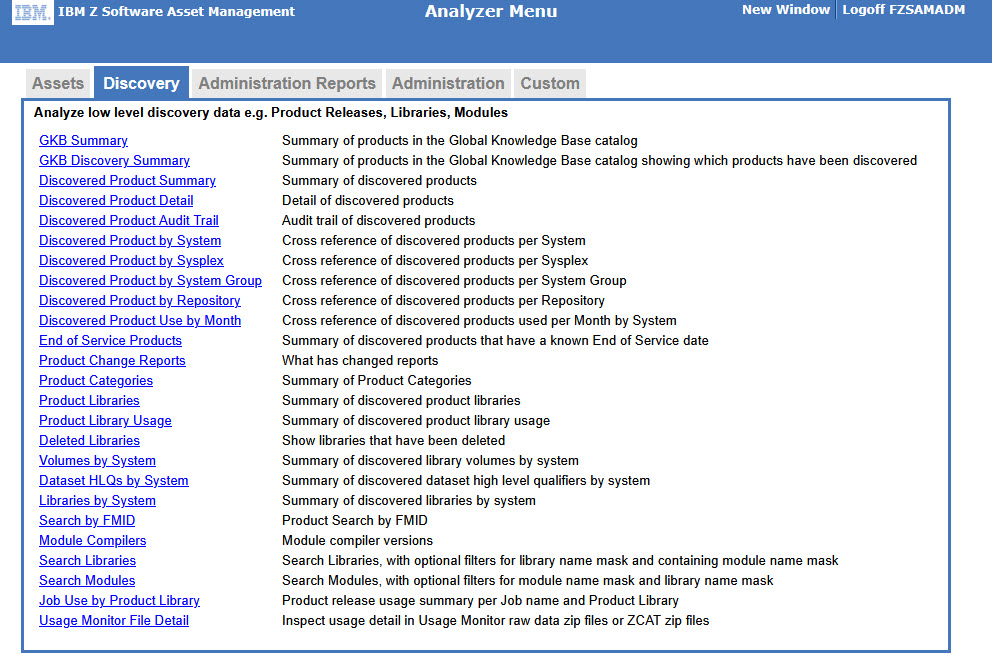Viewport: 992px width, 665px height.
Task: Open Discovered Product by Repository
Action: point(140,301)
